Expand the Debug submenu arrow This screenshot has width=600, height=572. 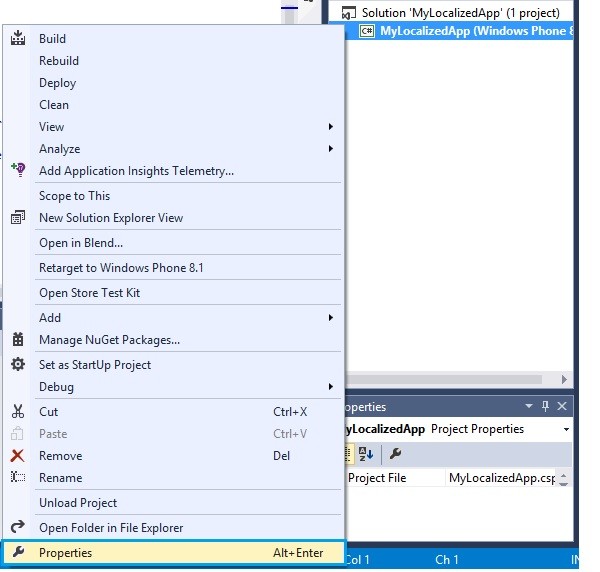click(x=331, y=386)
